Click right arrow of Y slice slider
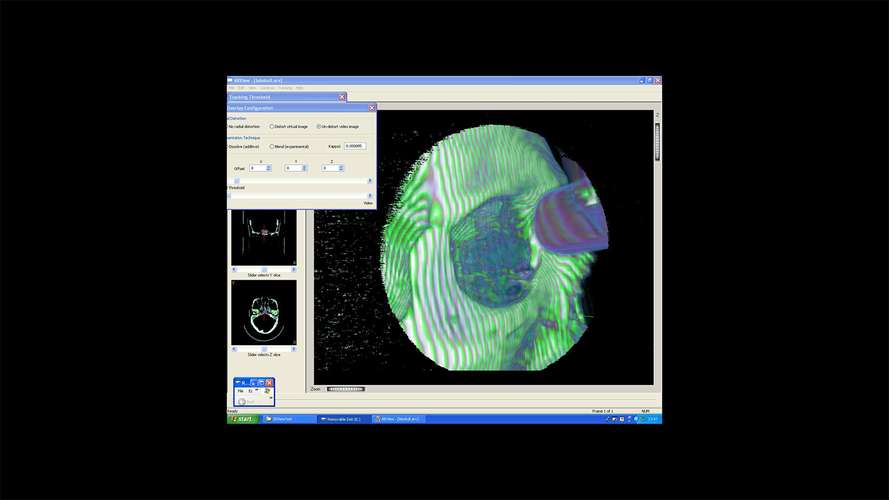Viewport: 889px width, 500px height. click(x=294, y=270)
